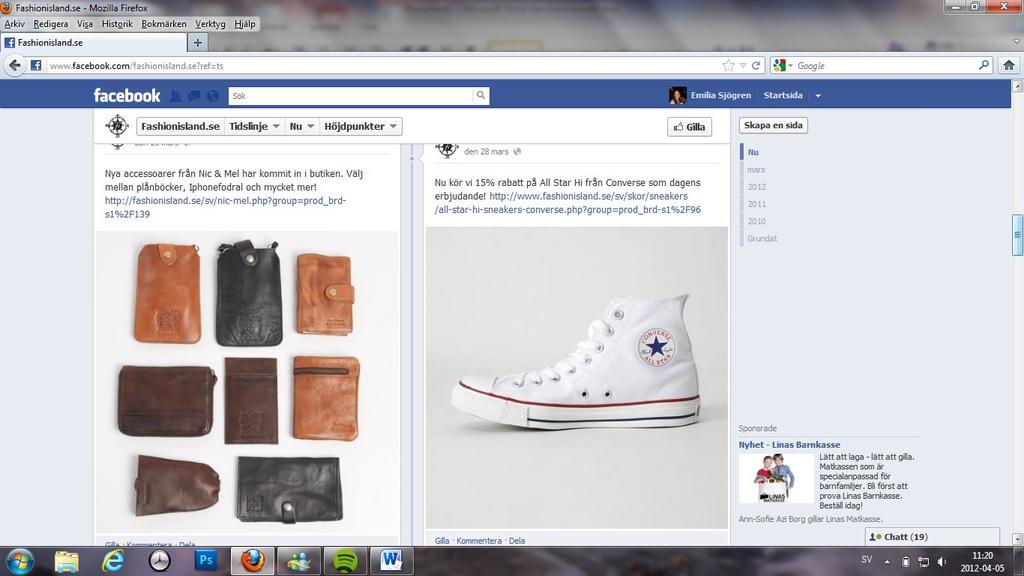Screen dimensions: 1024x576
Task: Jump to 2011 in timeline
Action: (757, 204)
